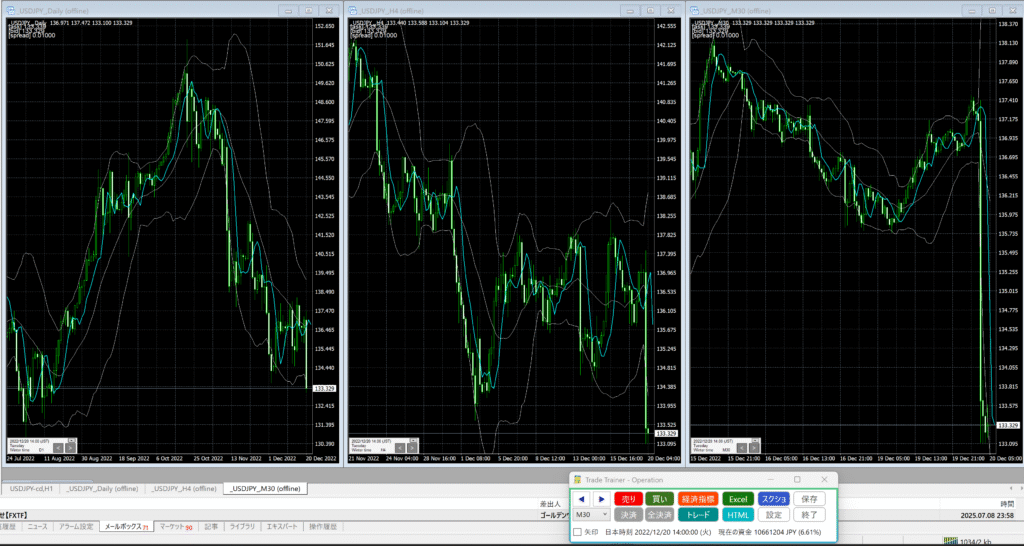Click the green 買い buy button
This screenshot has width=1024, height=546.
point(660,499)
